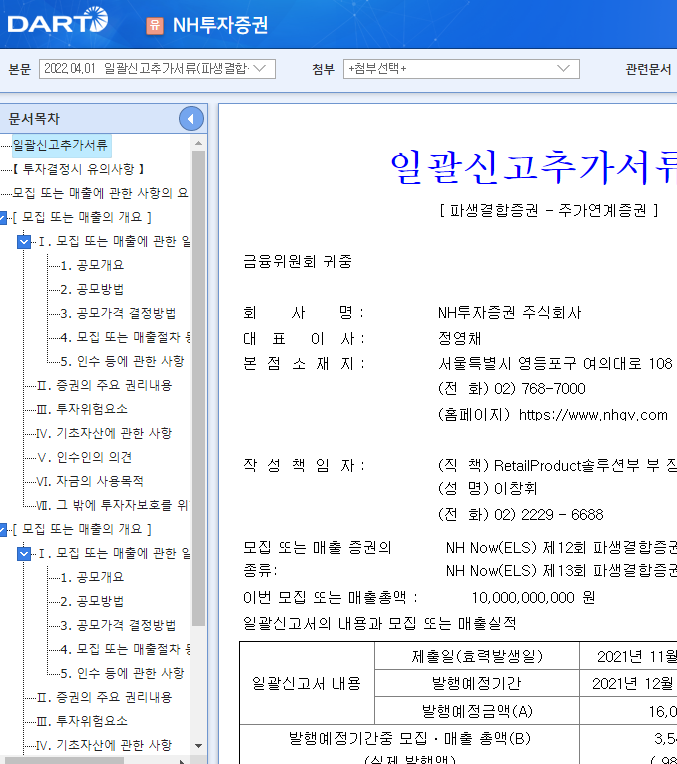Click preparer name 이창휘

coord(515,488)
